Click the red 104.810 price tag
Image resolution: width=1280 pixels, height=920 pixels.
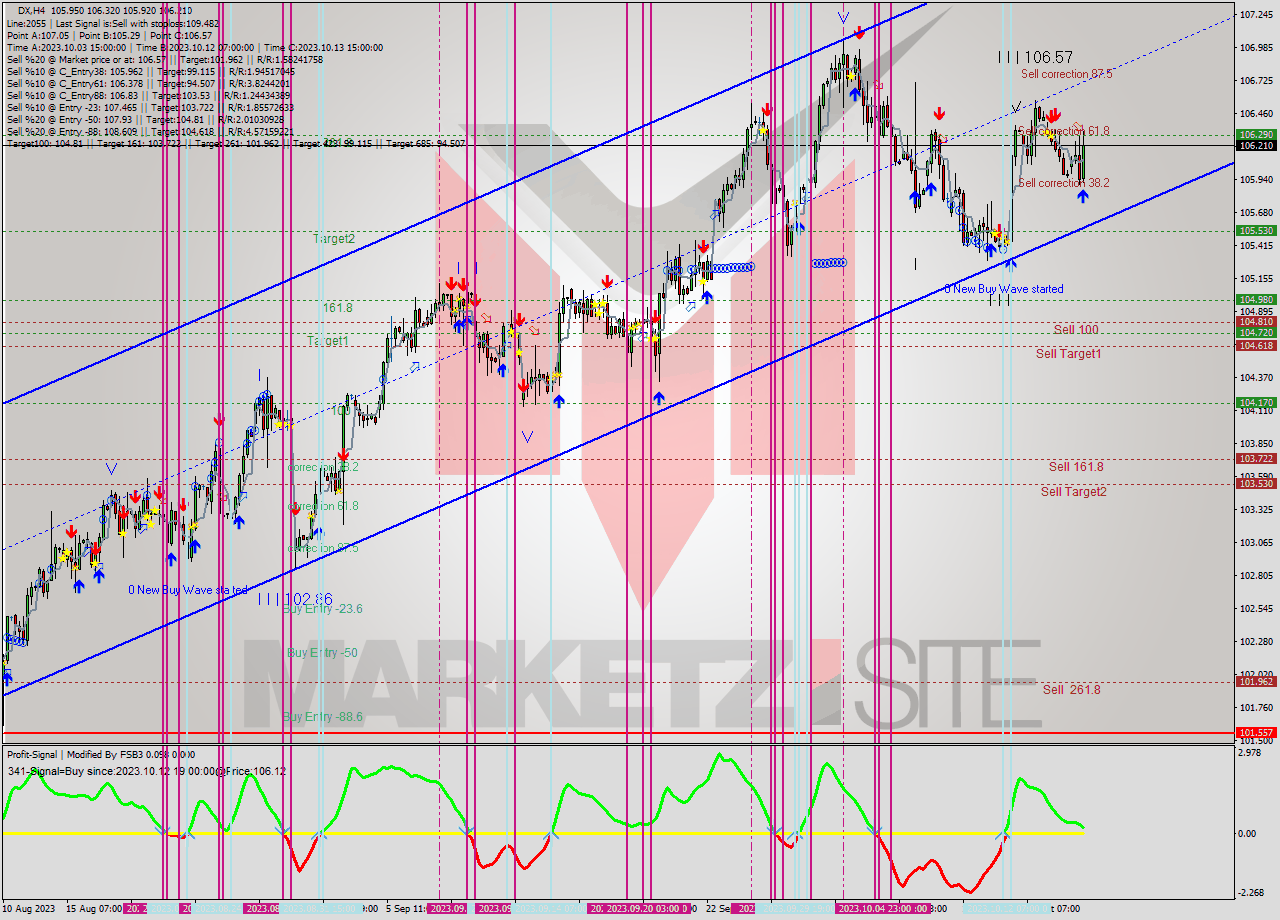(x=1256, y=321)
